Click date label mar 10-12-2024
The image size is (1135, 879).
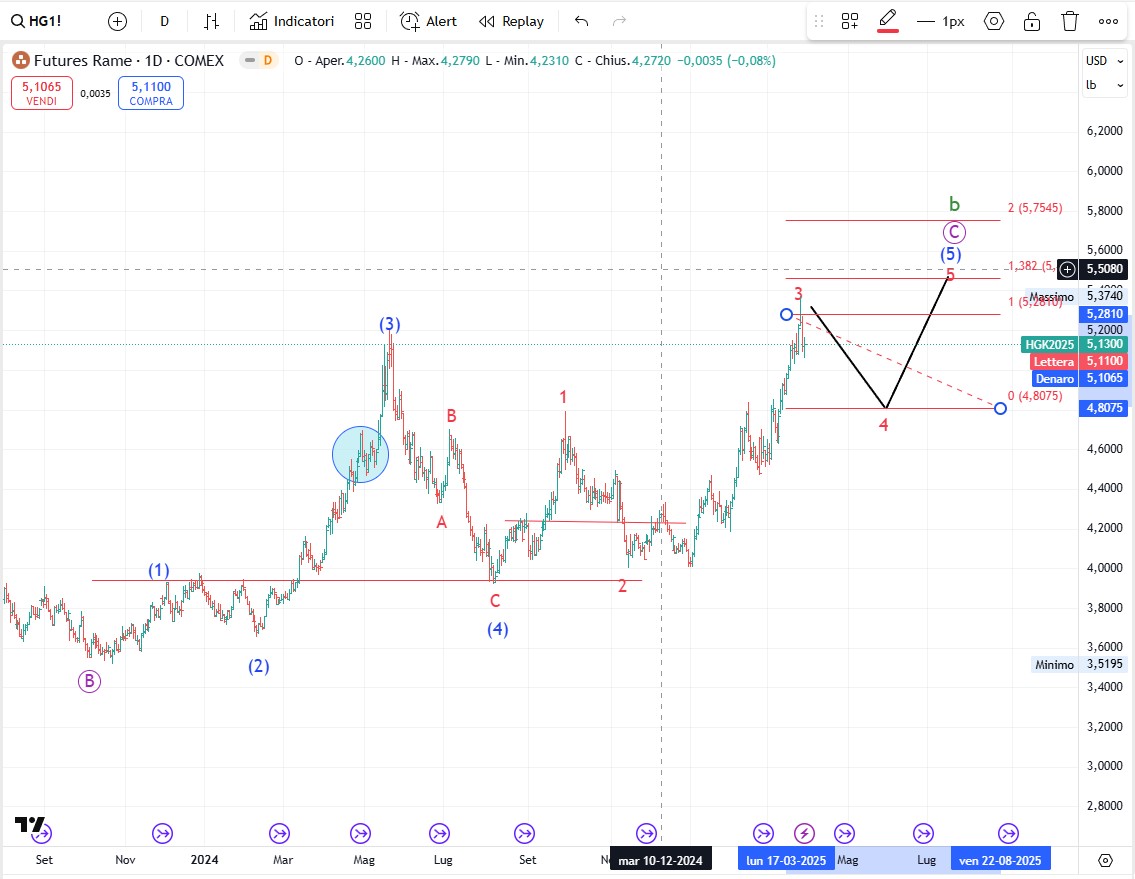(x=660, y=860)
